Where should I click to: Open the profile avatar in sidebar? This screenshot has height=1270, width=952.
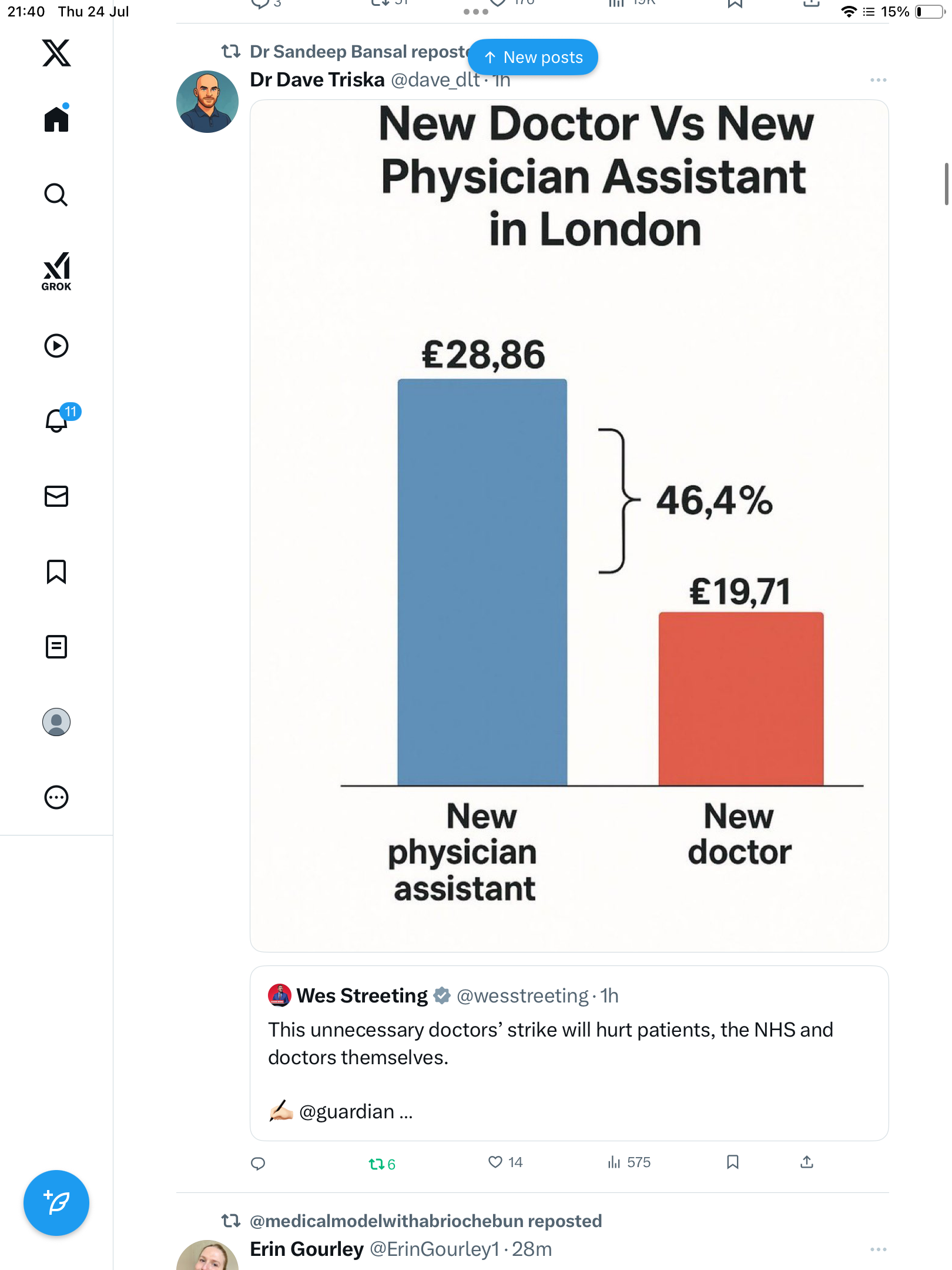click(x=56, y=722)
